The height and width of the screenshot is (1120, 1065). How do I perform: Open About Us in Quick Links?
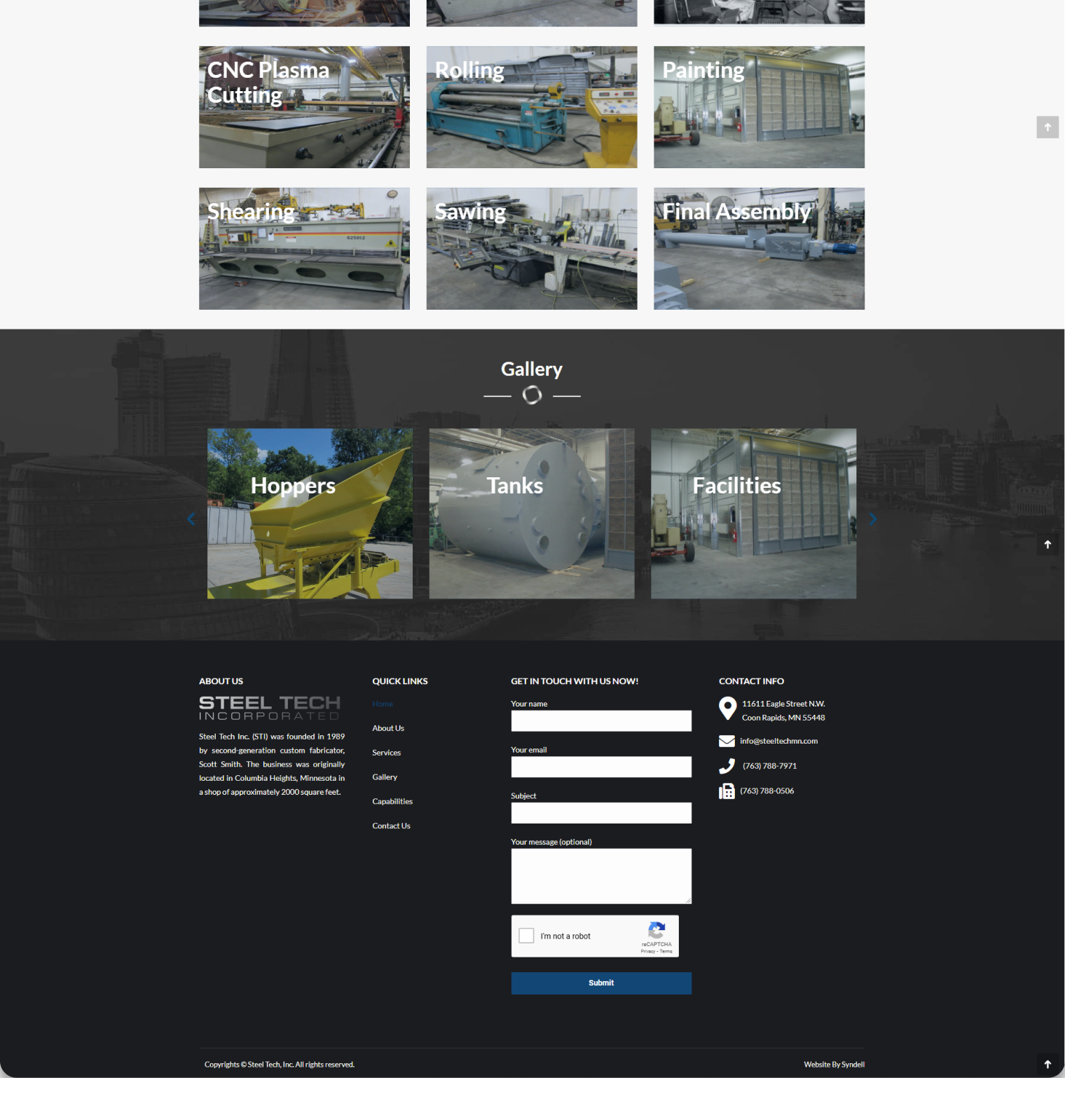(x=388, y=728)
